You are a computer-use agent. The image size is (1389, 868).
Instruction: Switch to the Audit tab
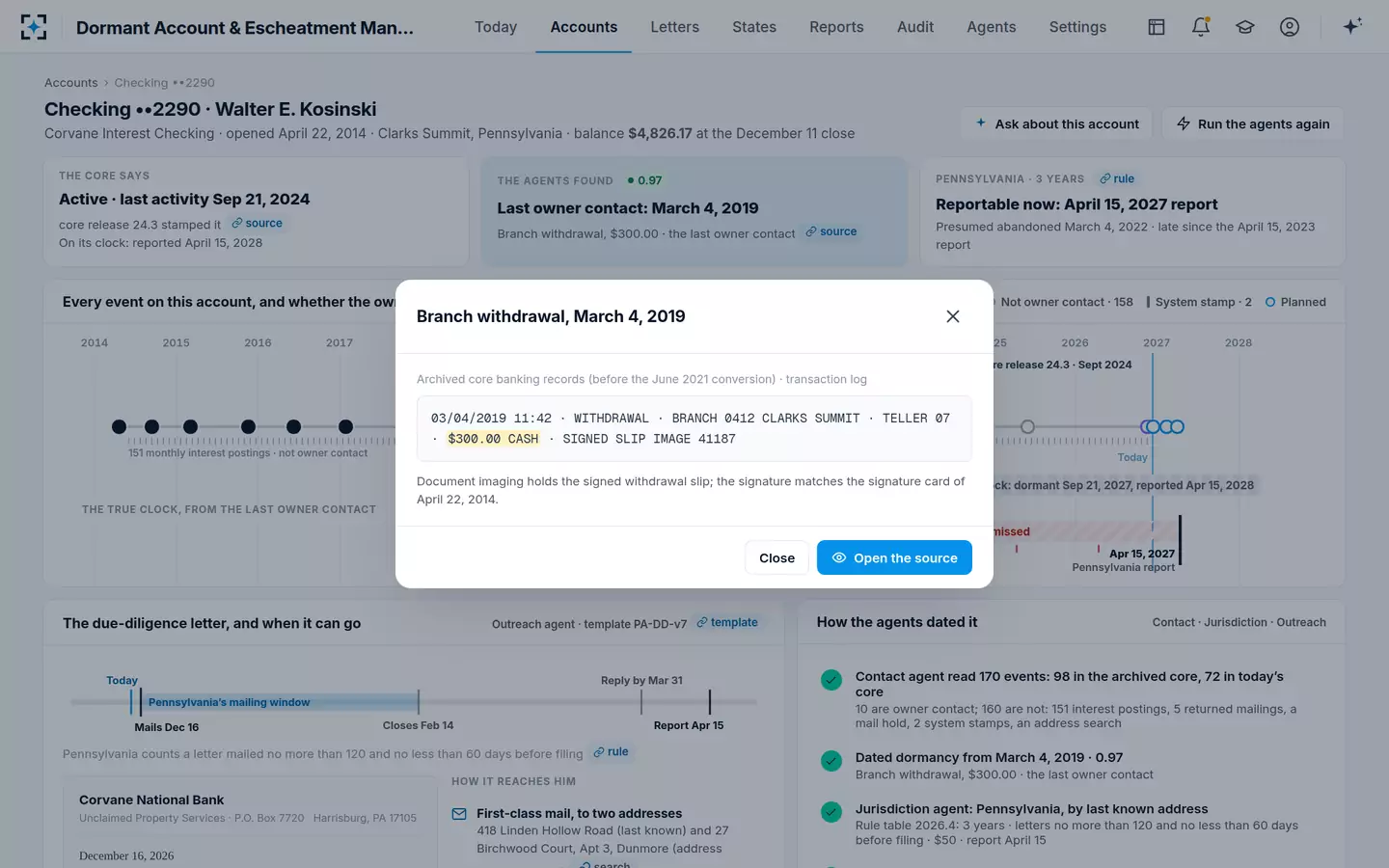coord(915,27)
